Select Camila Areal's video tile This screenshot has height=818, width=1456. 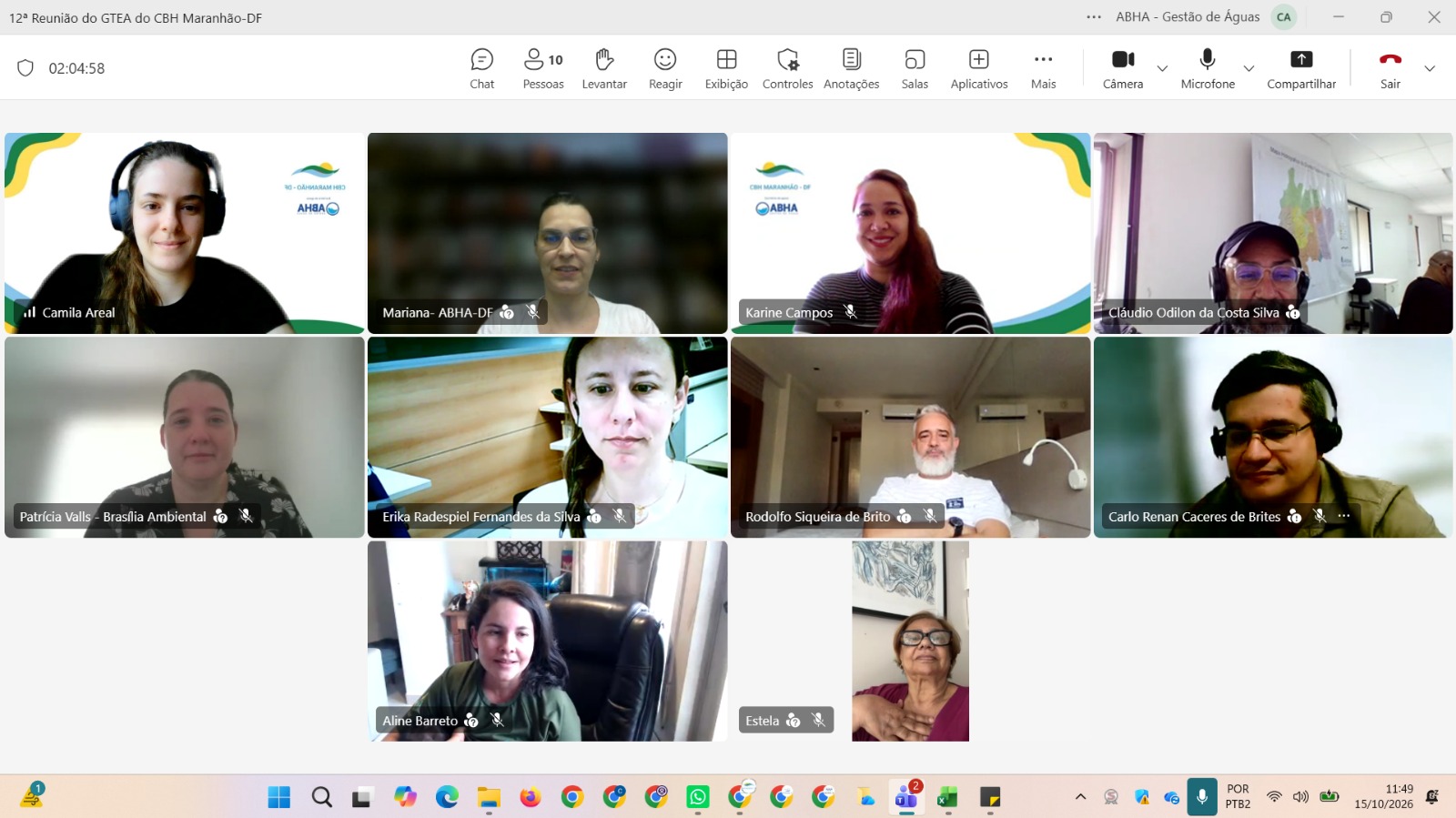(x=185, y=233)
